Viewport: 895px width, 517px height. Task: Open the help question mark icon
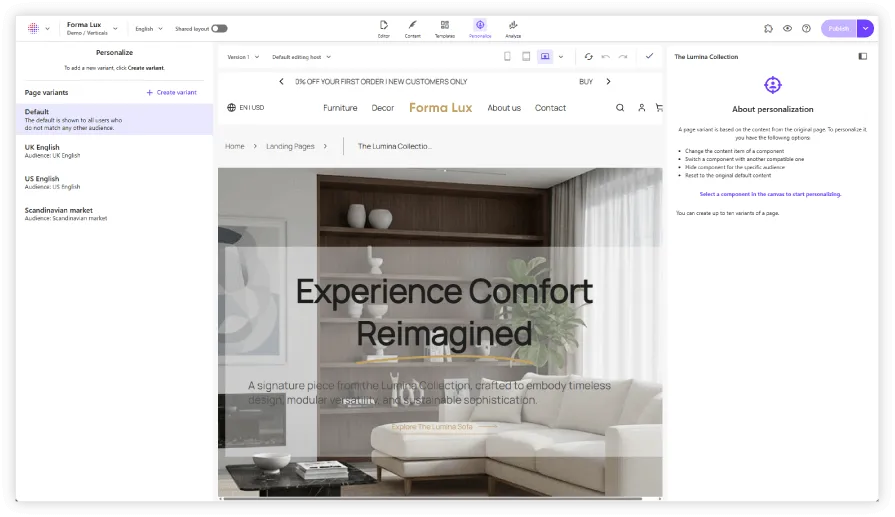pyautogui.click(x=806, y=29)
